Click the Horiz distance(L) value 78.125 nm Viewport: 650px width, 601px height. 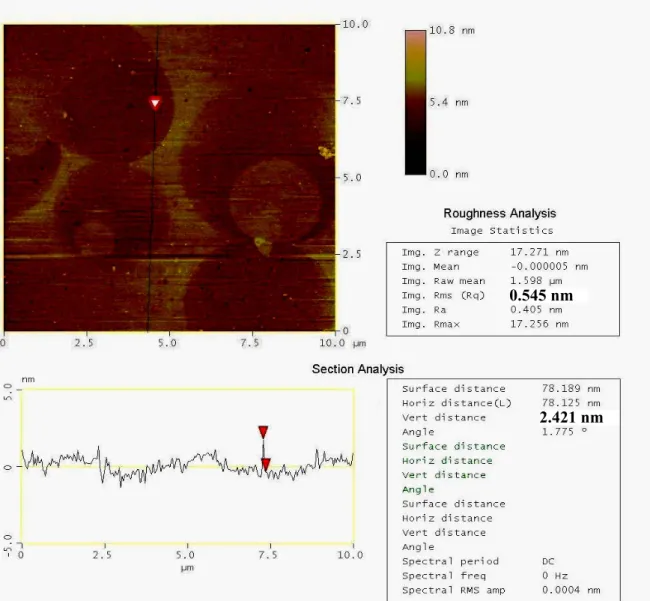pyautogui.click(x=571, y=403)
